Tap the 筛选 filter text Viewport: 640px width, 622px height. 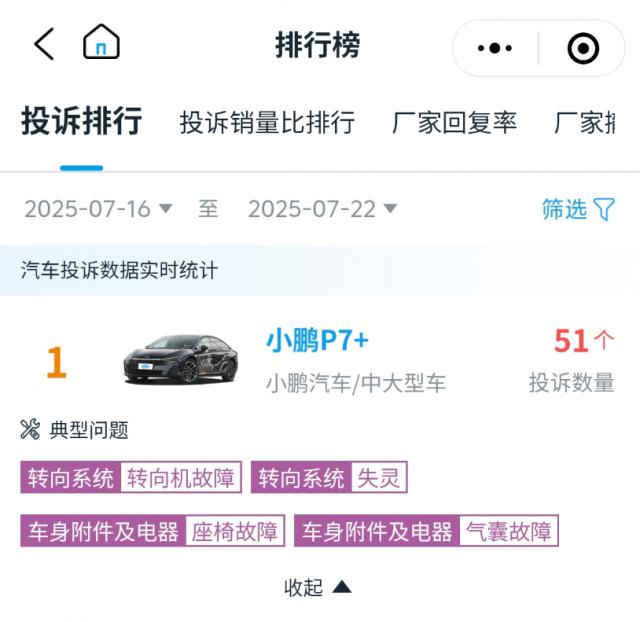564,209
